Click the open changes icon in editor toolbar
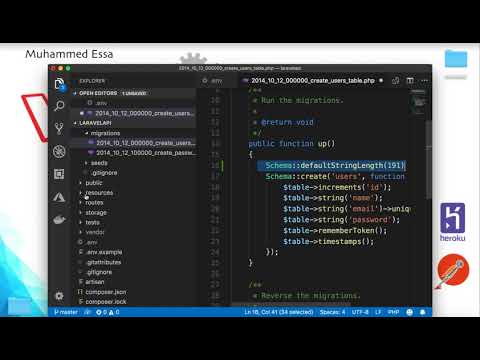The image size is (480, 360). point(396,80)
